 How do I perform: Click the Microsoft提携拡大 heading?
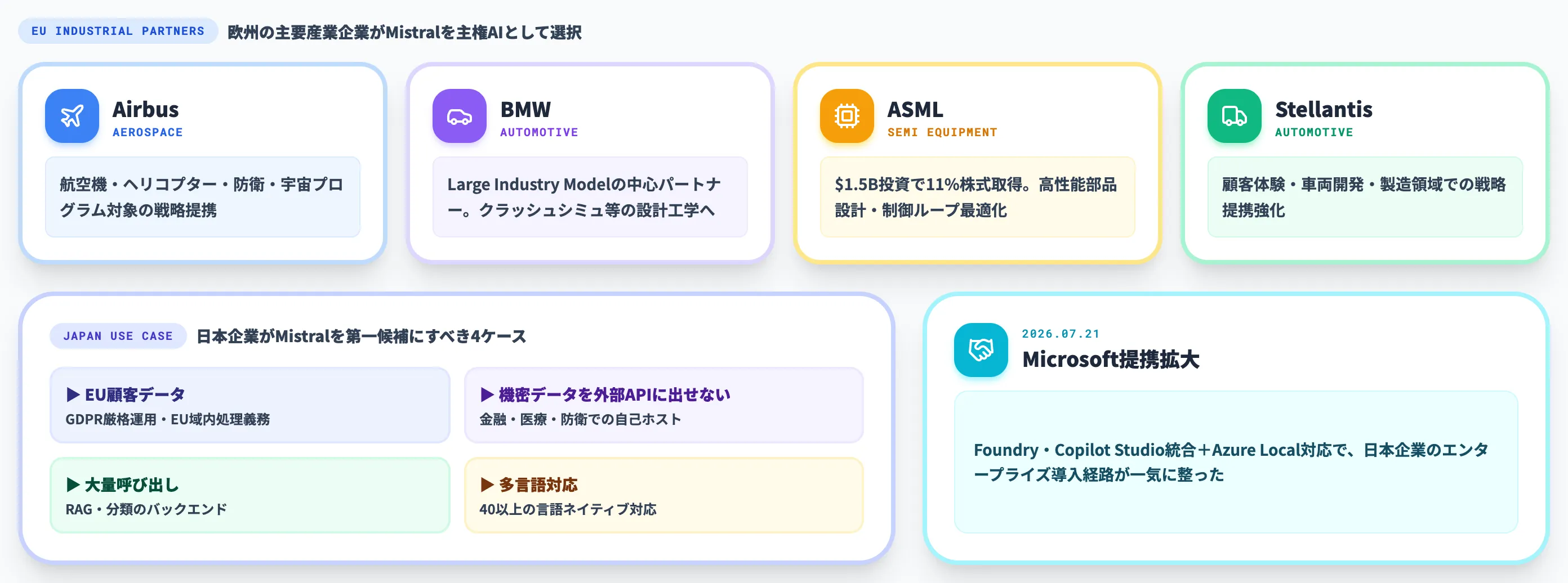(1111, 359)
